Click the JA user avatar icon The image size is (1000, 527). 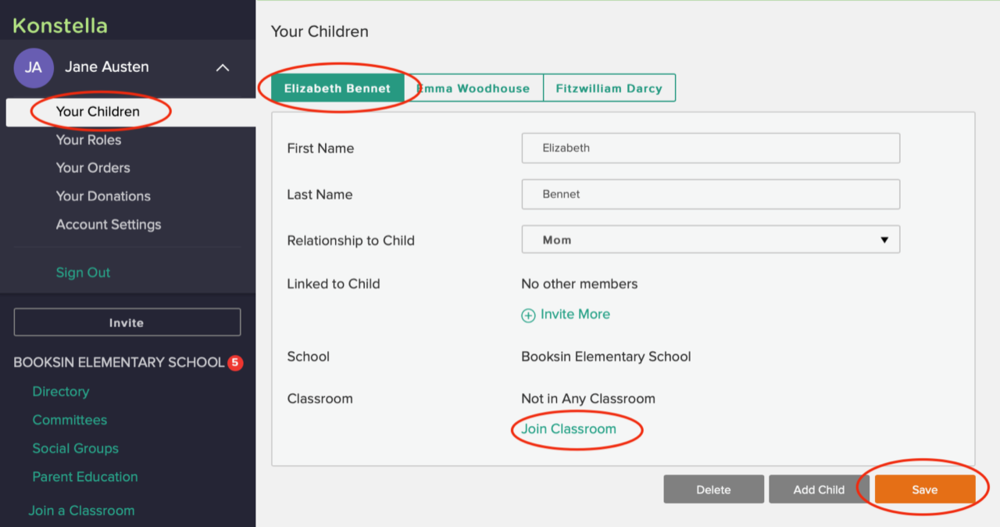tap(33, 68)
